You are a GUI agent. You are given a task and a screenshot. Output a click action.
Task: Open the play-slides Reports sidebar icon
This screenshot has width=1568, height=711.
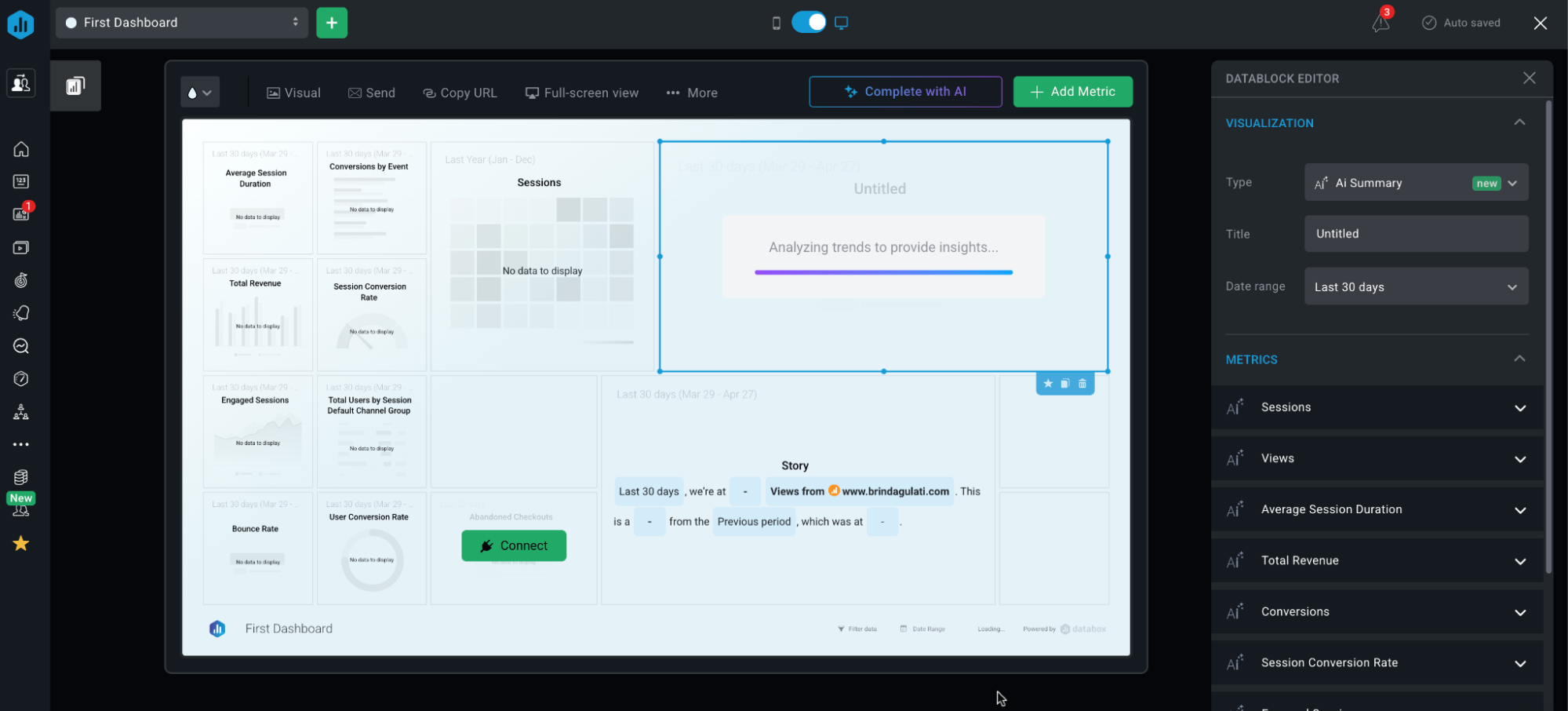21,247
